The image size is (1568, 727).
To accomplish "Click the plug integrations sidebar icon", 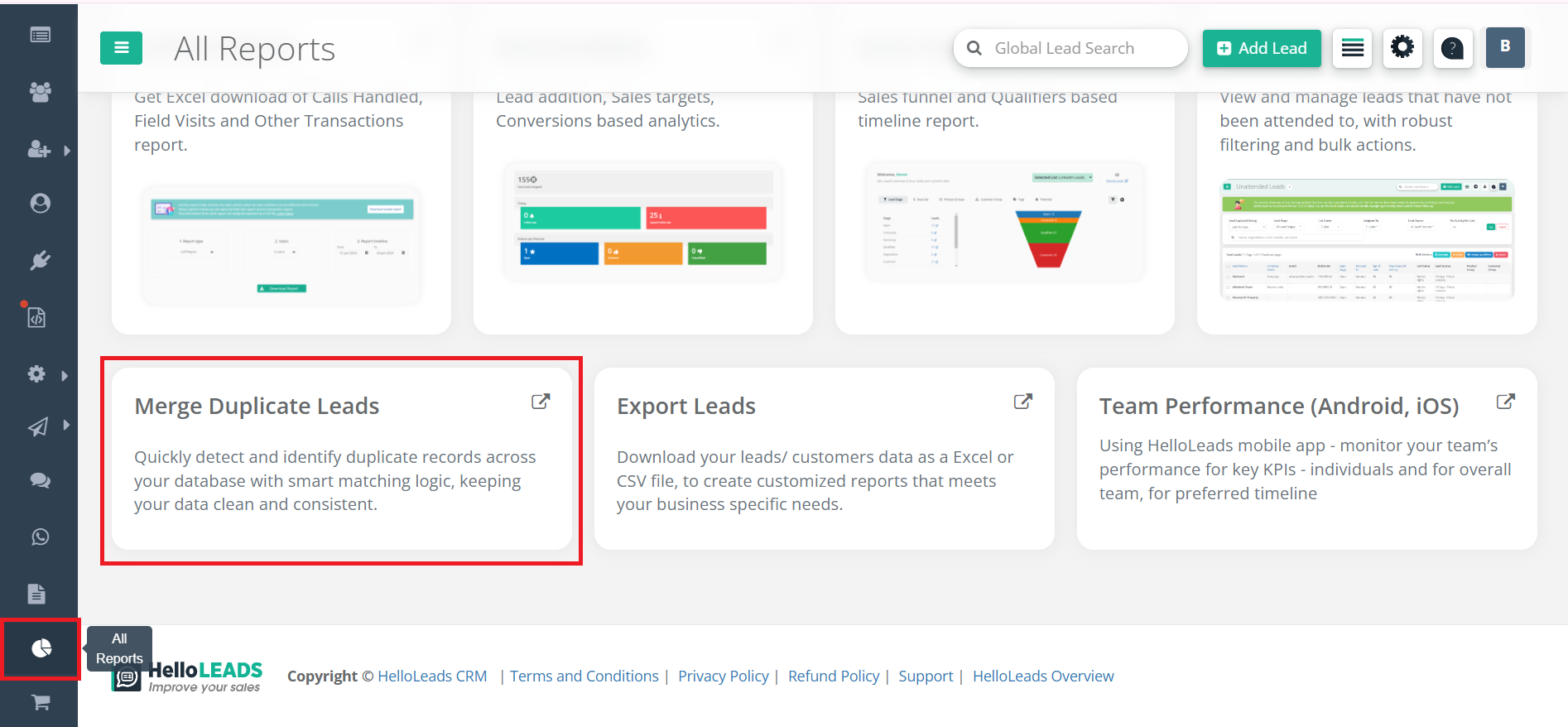I will pos(40,261).
